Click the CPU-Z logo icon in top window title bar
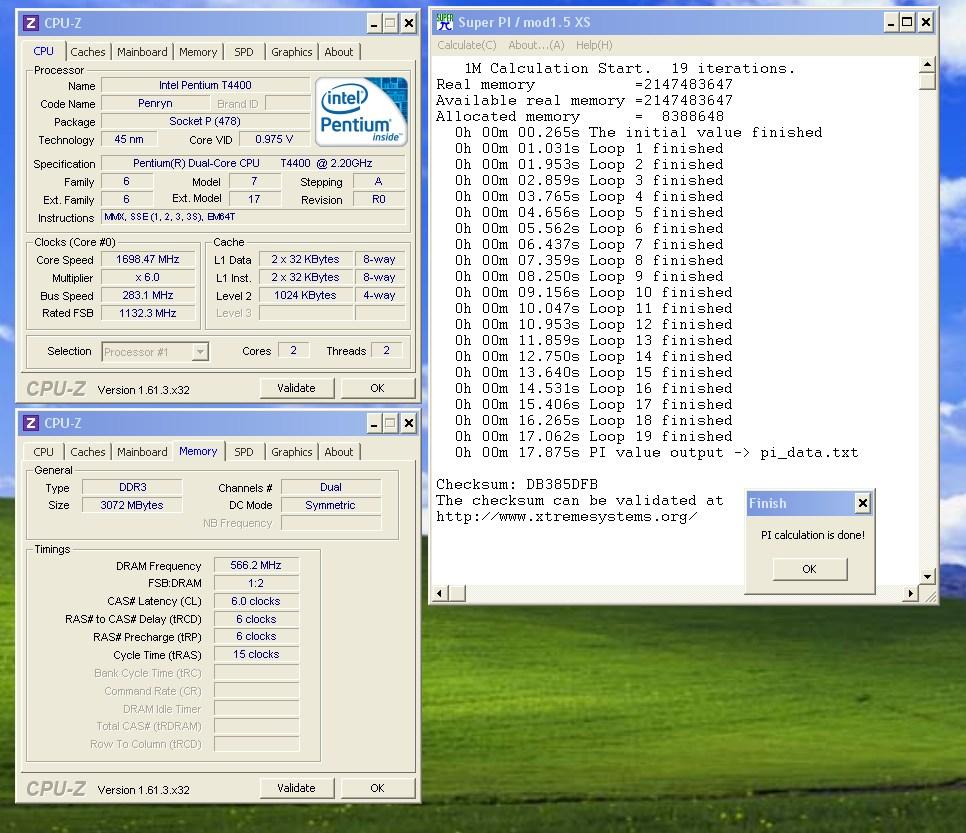Image resolution: width=966 pixels, height=833 pixels. coord(30,23)
